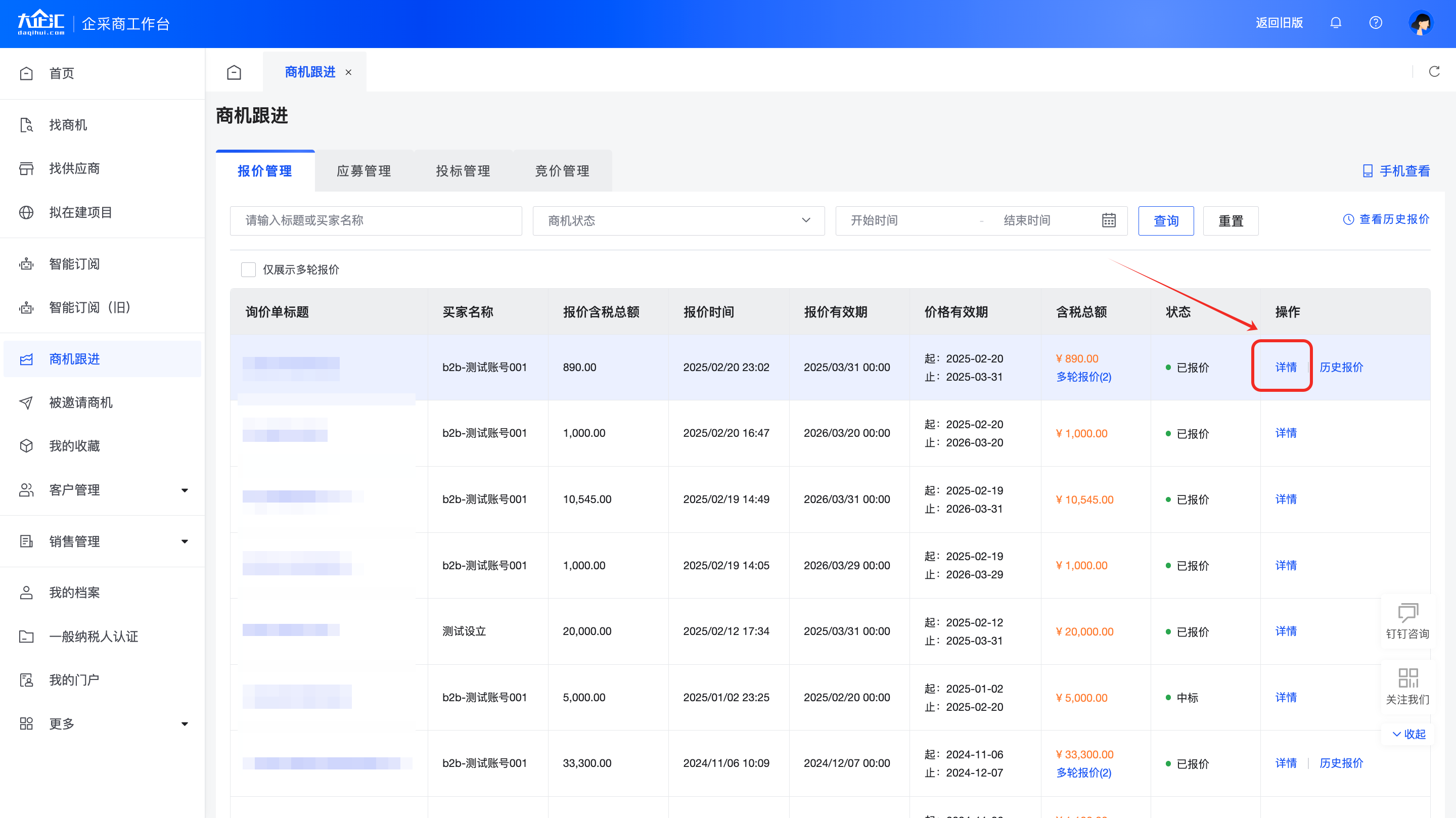Open 历史报价 for the 890.00 quote
This screenshot has height=818, width=1456.
1341,368
